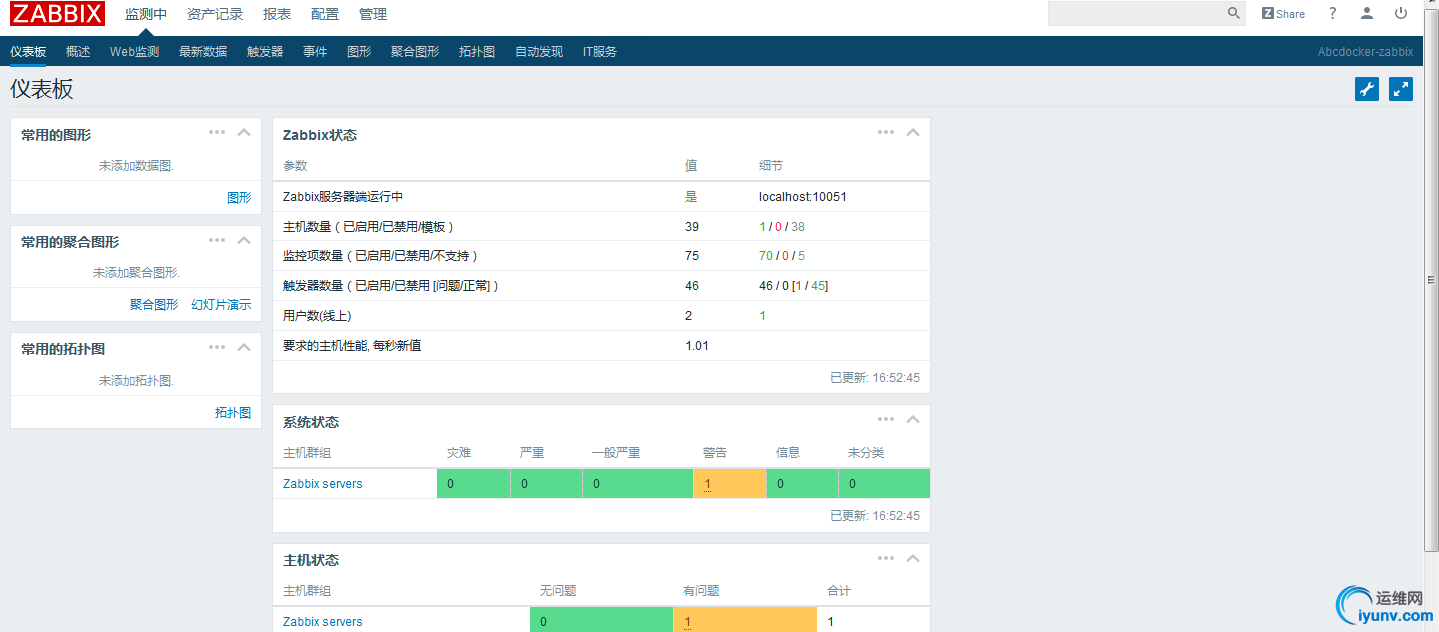Open the Zabbix servers link in 系统状态

point(323,484)
